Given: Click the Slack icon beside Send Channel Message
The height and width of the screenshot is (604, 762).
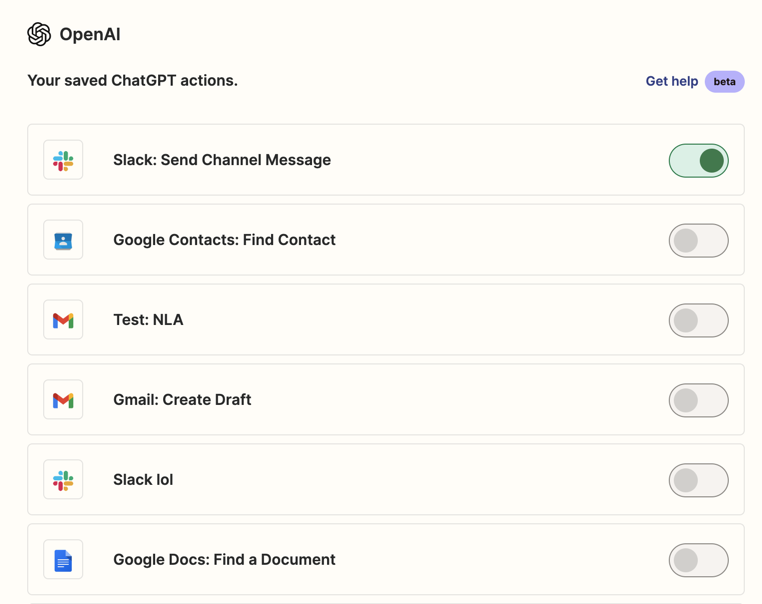Looking at the screenshot, I should pos(63,160).
